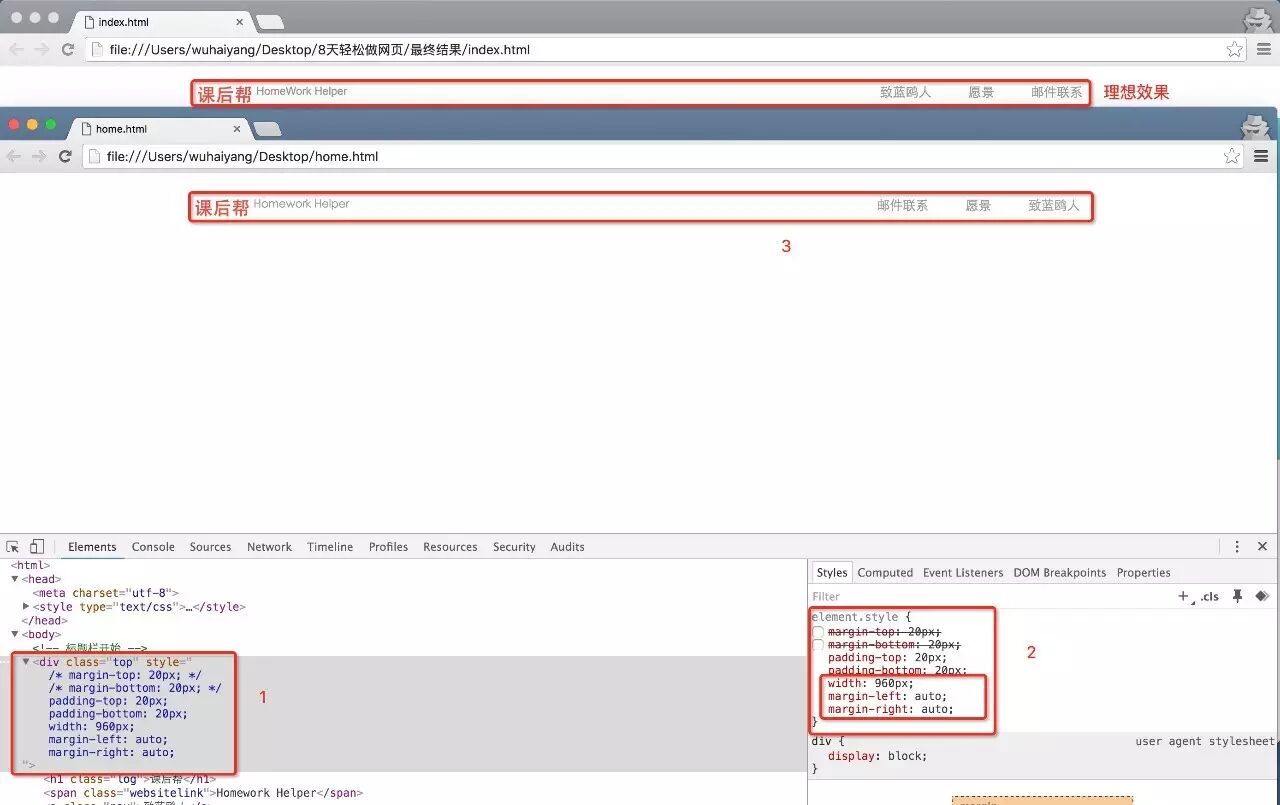Viewport: 1280px width, 805px height.
Task: Click forward arrow in home.html window
Action: click(x=39, y=156)
